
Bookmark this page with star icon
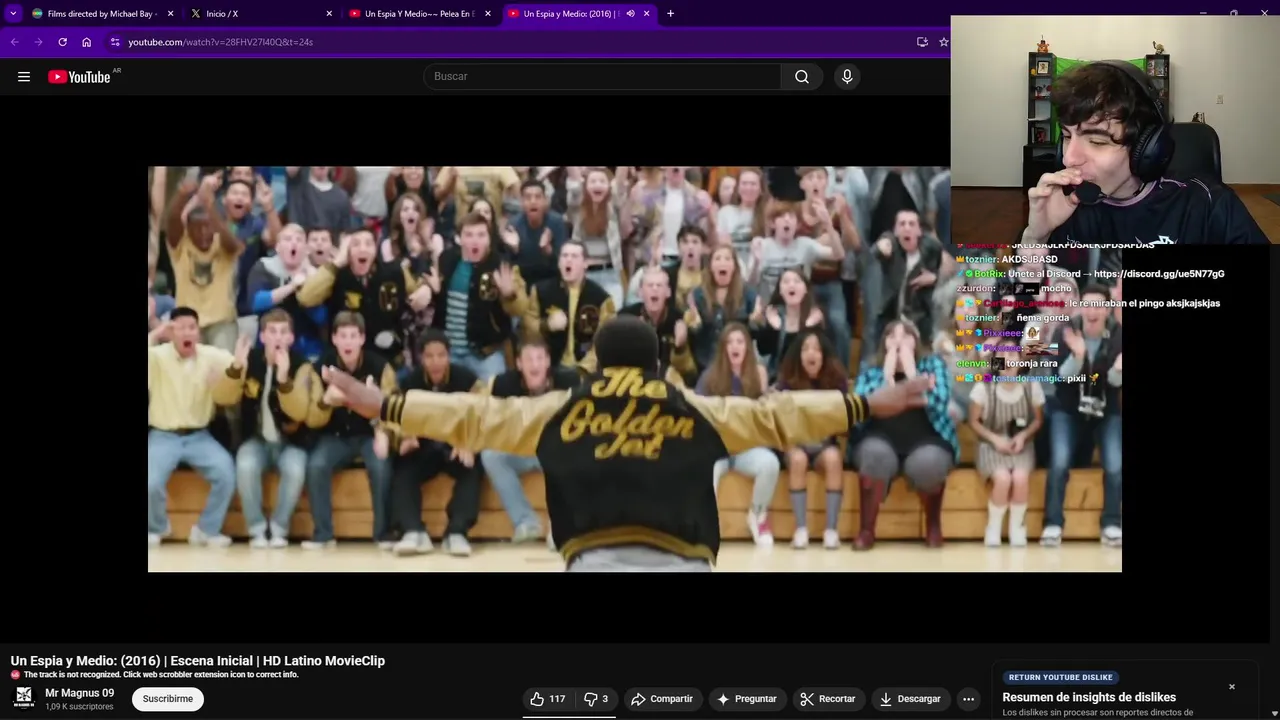[x=943, y=42]
